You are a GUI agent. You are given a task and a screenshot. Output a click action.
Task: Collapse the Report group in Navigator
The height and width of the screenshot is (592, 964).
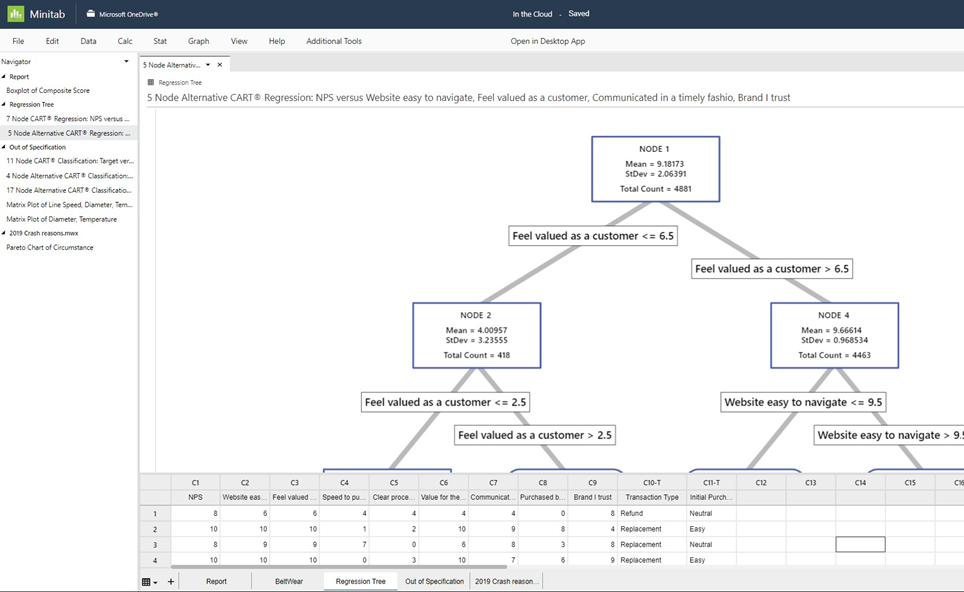(x=4, y=77)
